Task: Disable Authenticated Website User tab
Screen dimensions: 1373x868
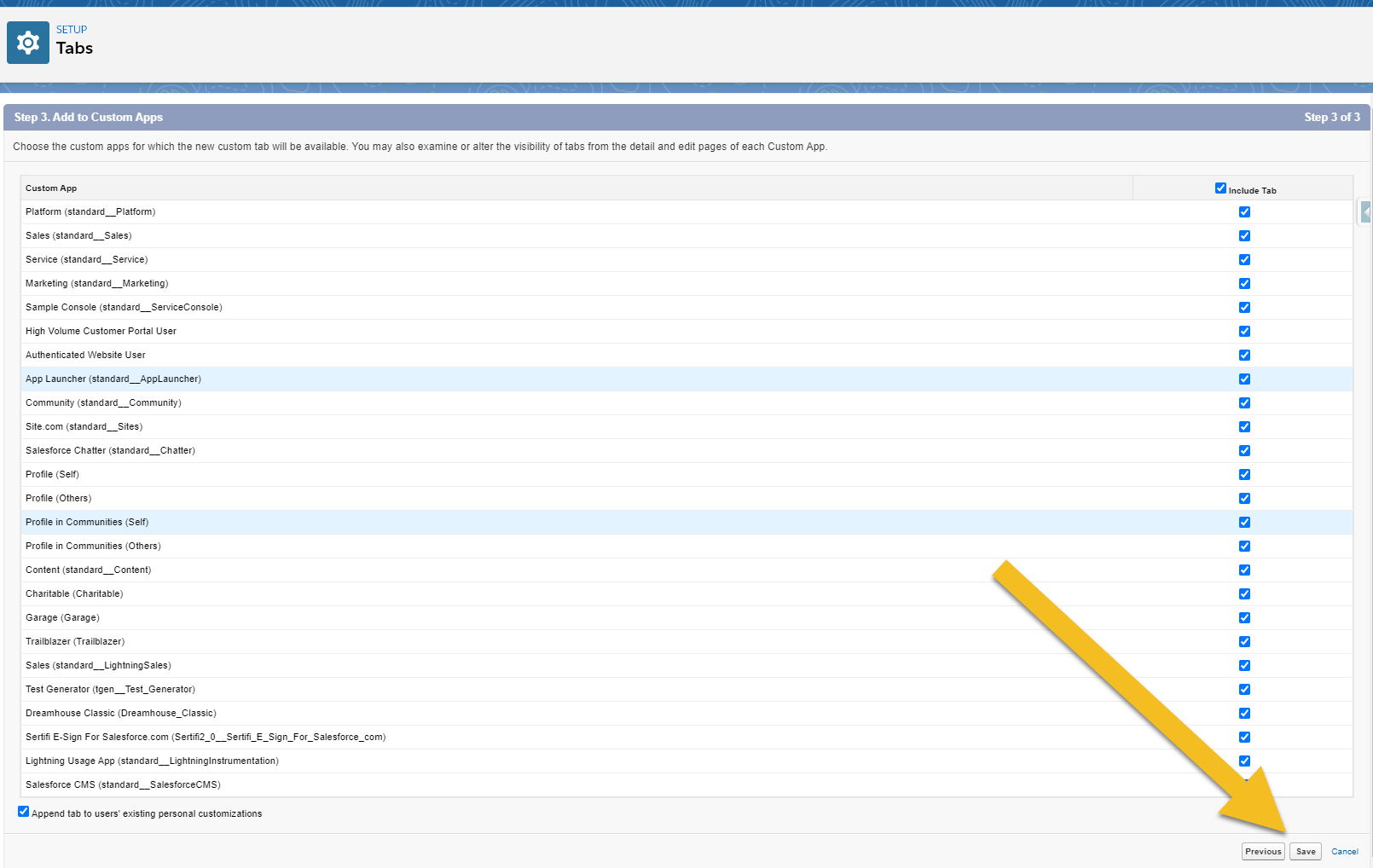Action: (1244, 355)
